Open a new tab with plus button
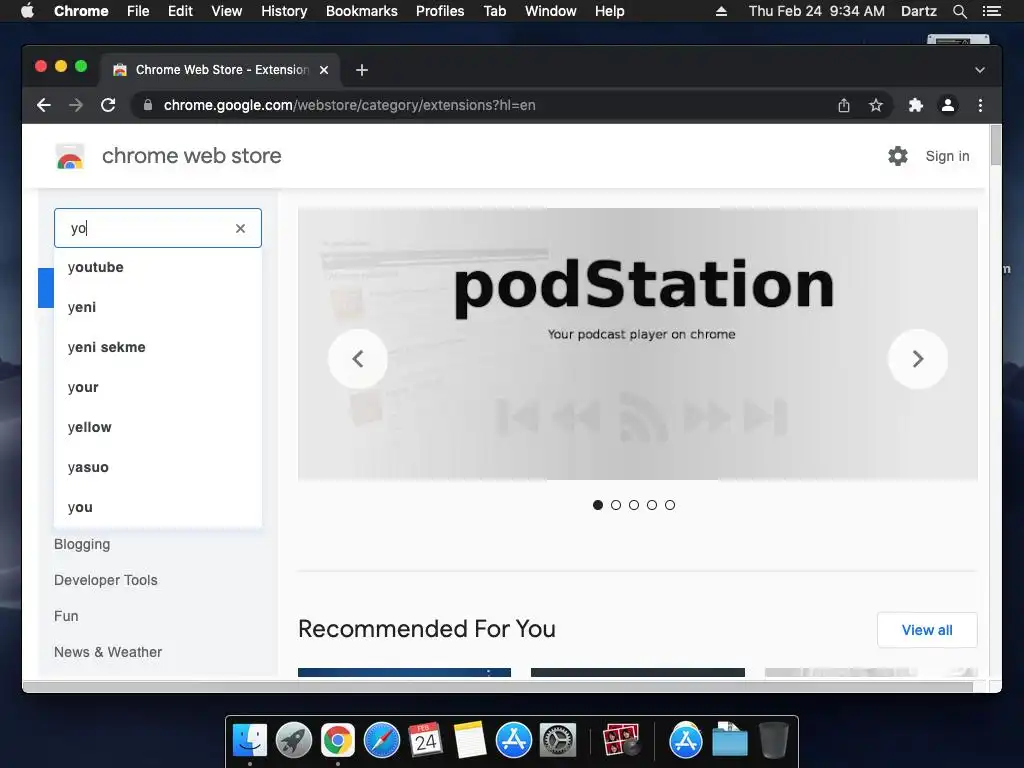 tap(362, 70)
